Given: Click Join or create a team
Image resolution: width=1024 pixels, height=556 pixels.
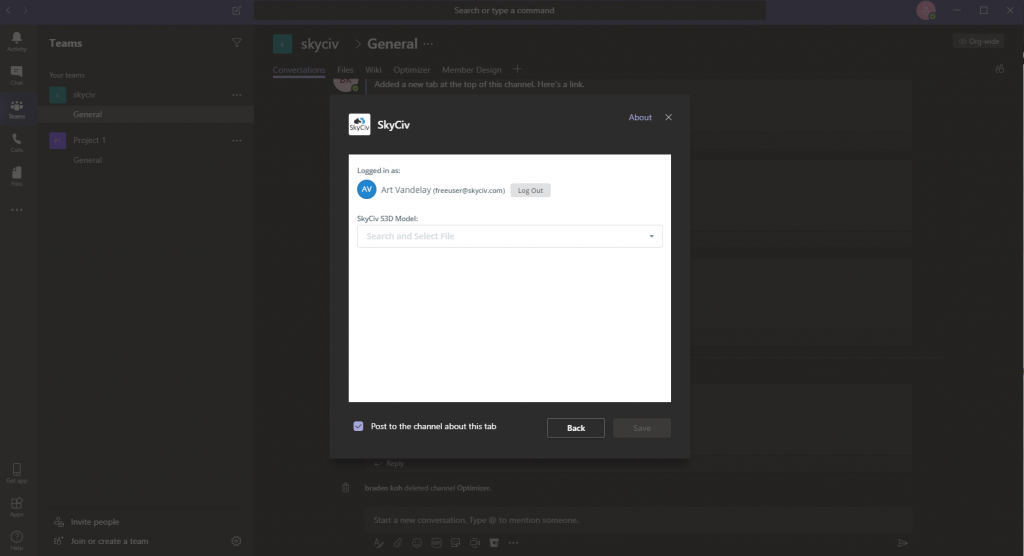Looking at the screenshot, I should coord(109,541).
